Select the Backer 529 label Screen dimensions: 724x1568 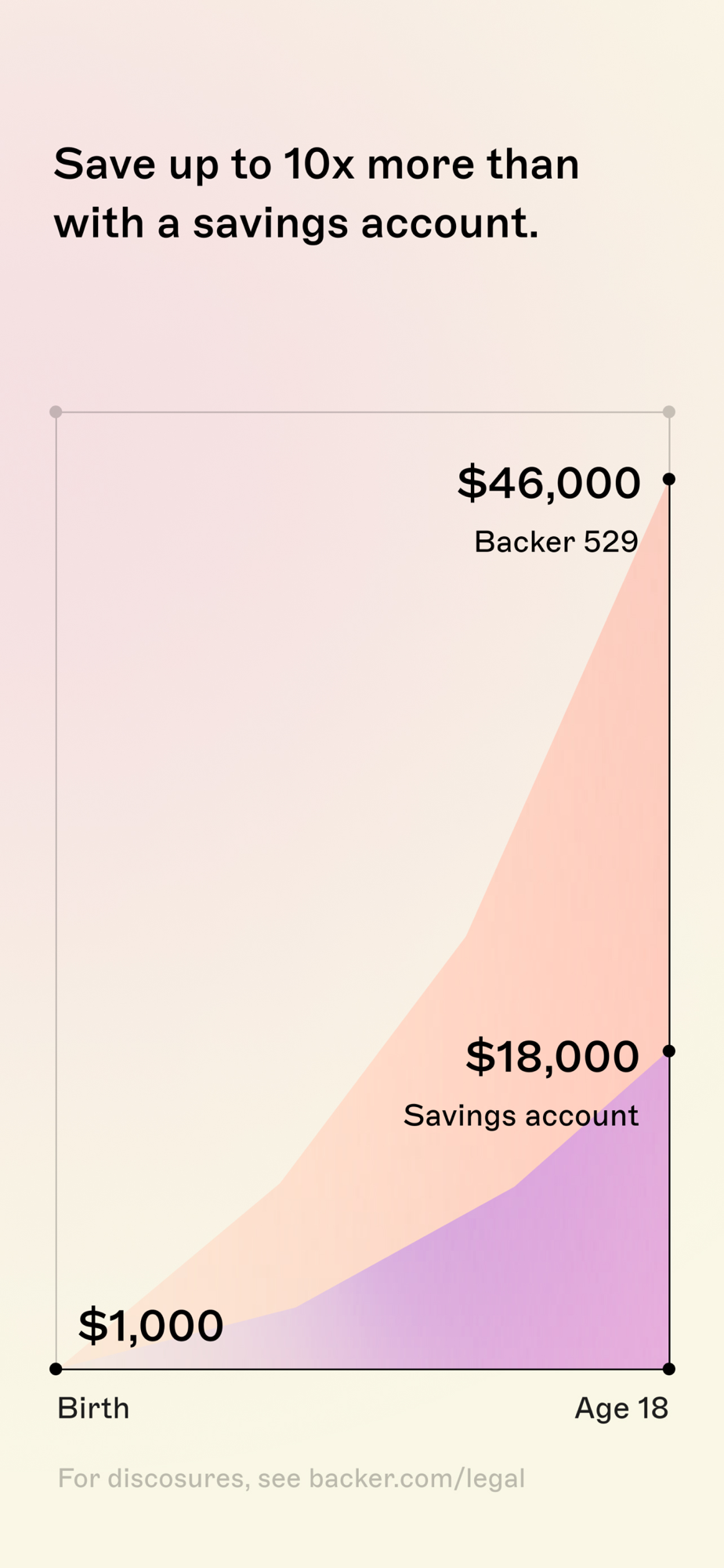[556, 542]
